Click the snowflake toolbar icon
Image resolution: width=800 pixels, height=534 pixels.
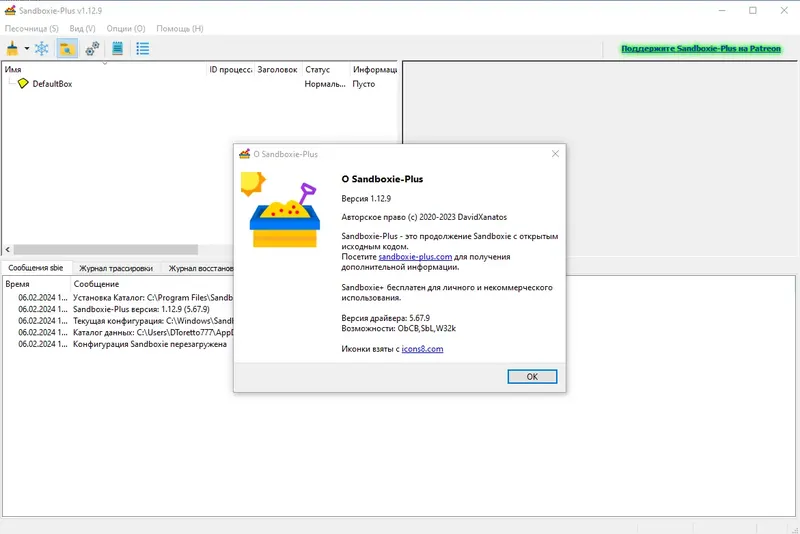pyautogui.click(x=42, y=48)
